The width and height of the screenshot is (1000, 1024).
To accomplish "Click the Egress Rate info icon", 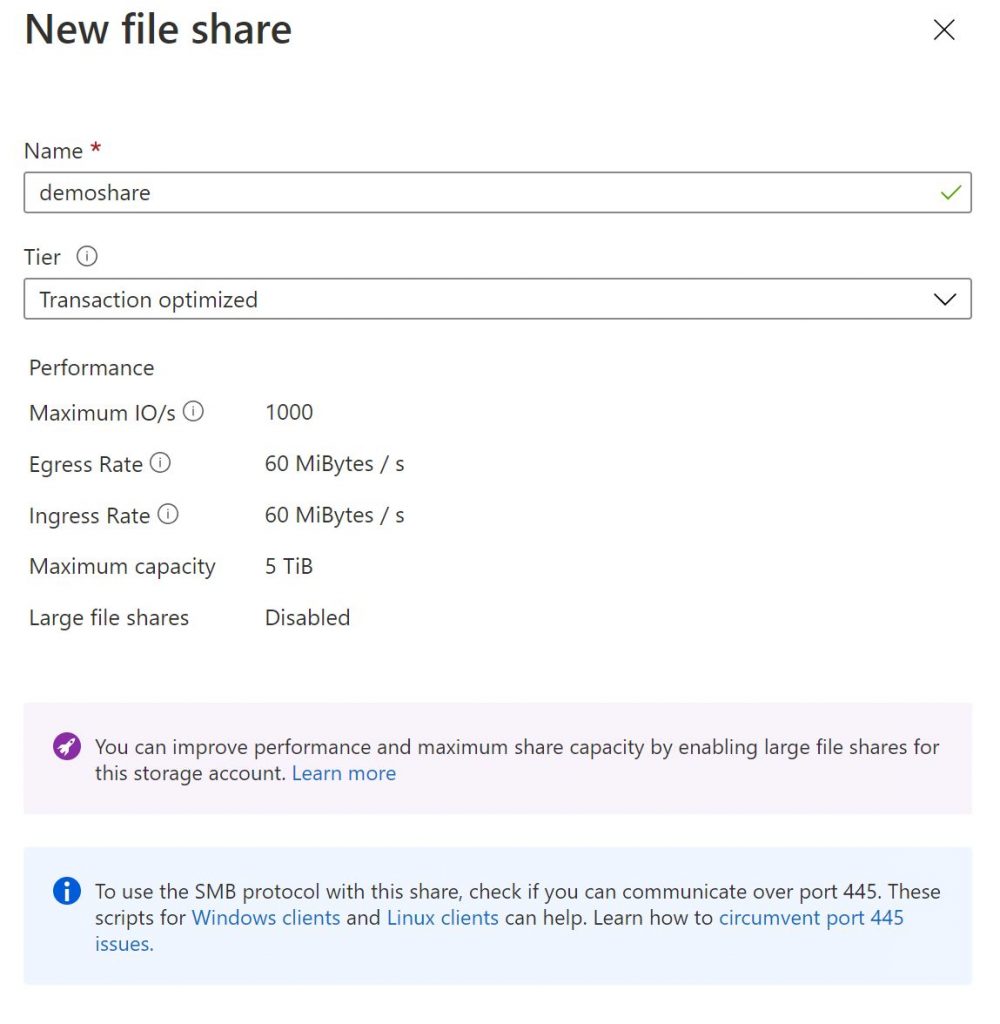I will pos(160,464).
